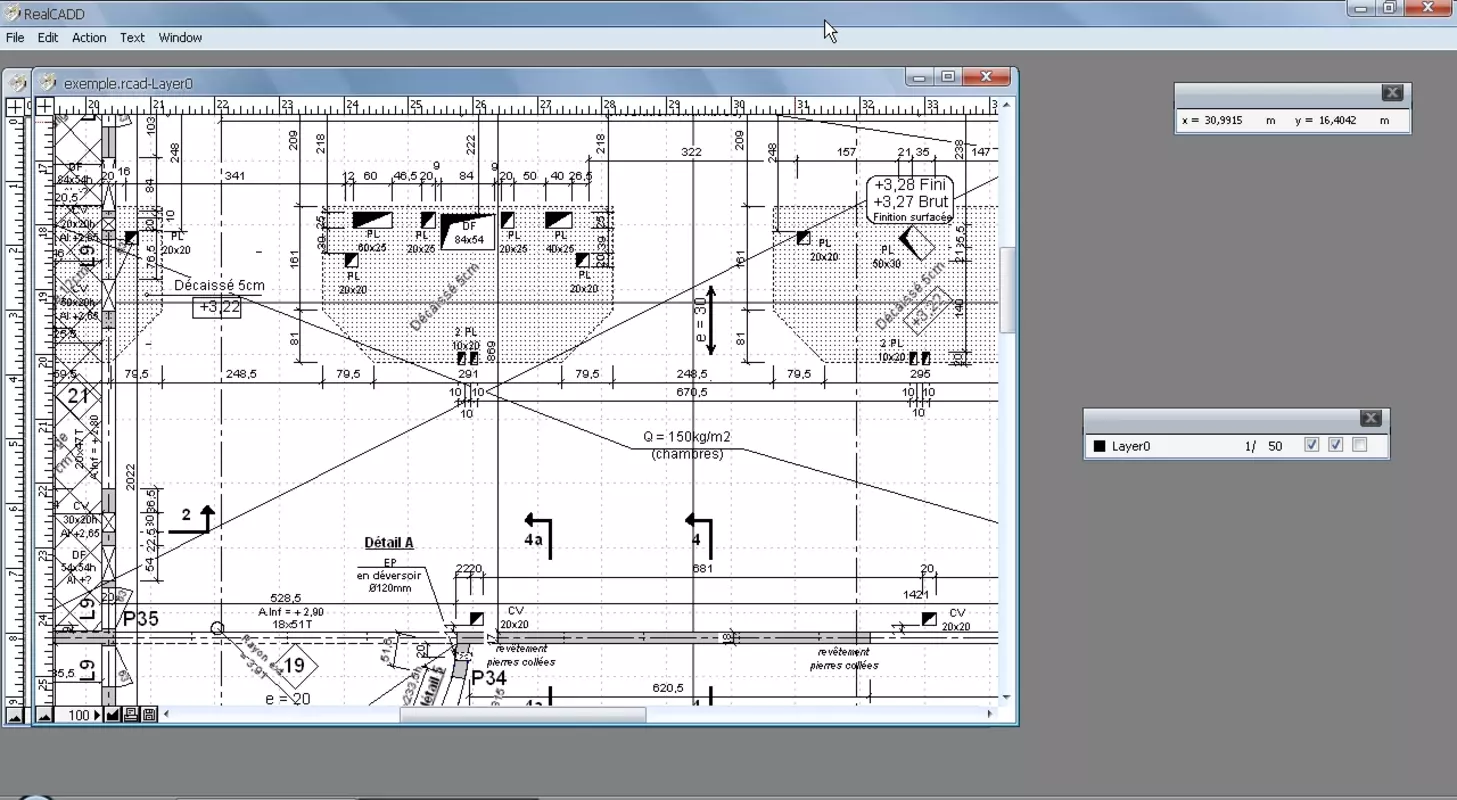Screen dimensions: 1457x800
Task: Maximize the exemple.rcad-Layer0 document window
Action: point(948,77)
